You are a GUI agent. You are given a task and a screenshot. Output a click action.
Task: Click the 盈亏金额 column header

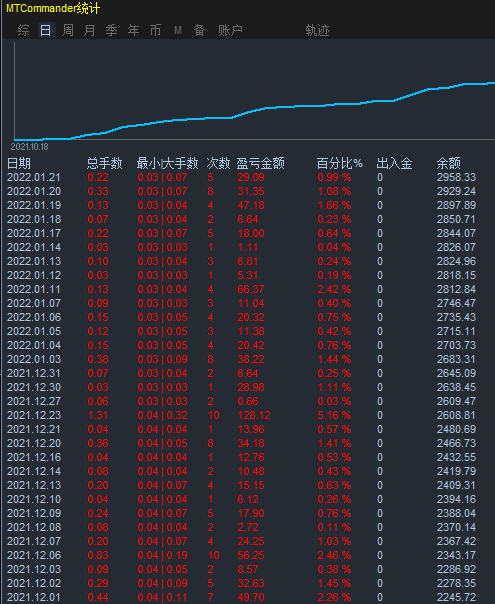coord(260,163)
